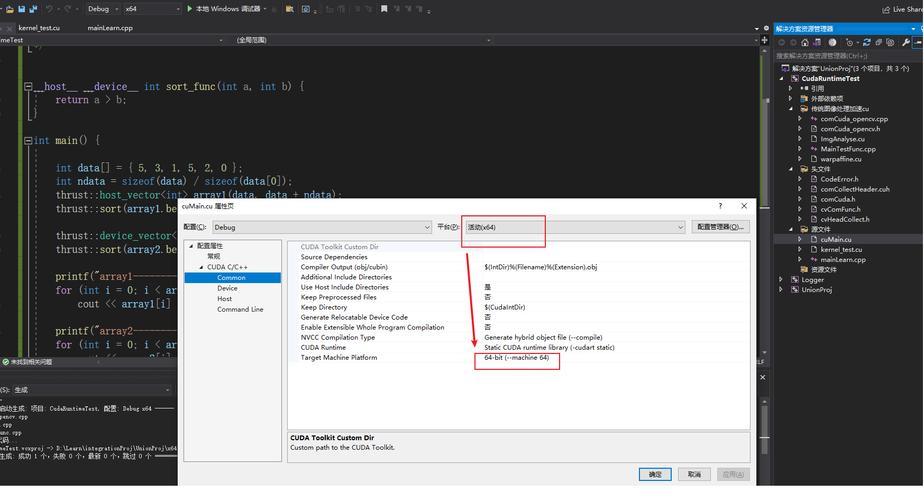Click the editor vertical scrollbar thumb
Viewport: 924px width, 500px height.
tap(765, 153)
